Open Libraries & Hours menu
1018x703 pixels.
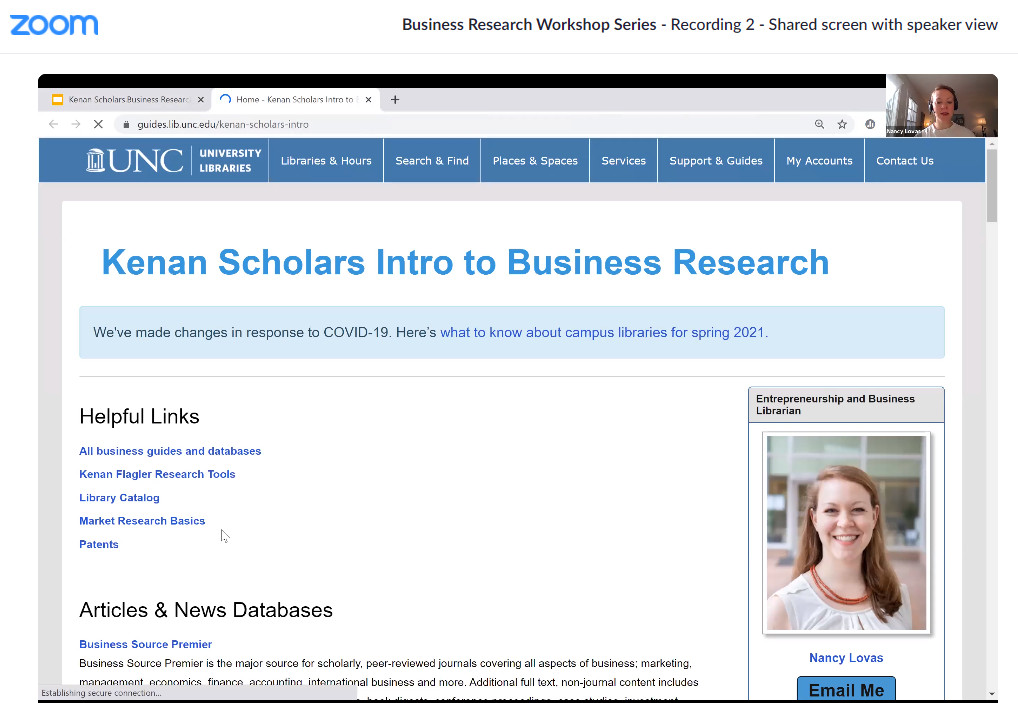point(326,160)
